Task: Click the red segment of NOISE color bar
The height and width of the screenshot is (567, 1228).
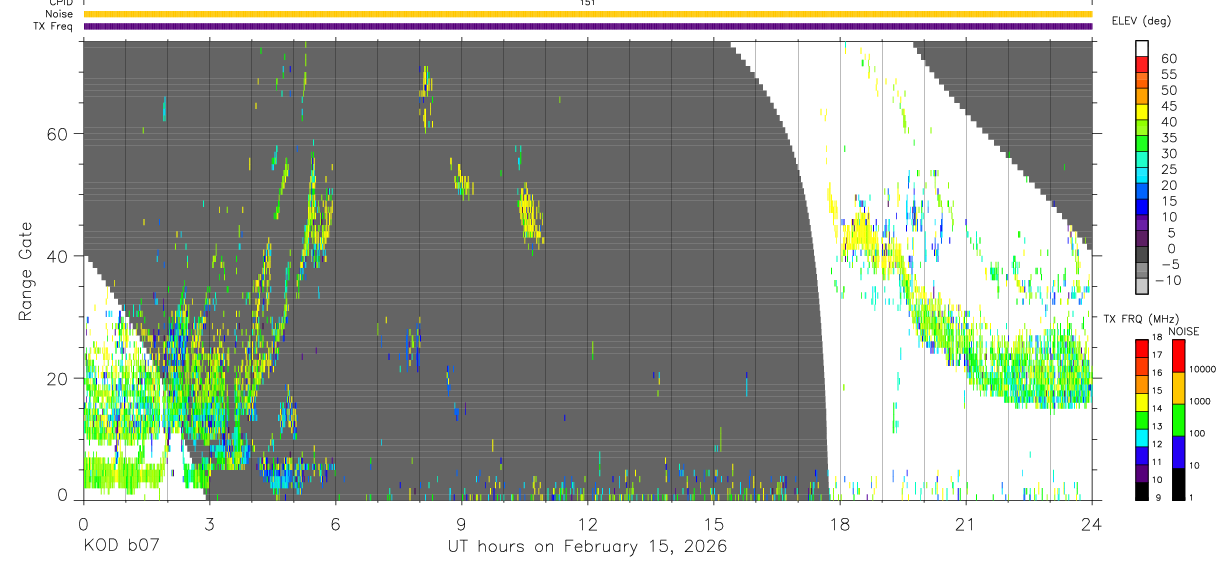Action: (x=1178, y=355)
